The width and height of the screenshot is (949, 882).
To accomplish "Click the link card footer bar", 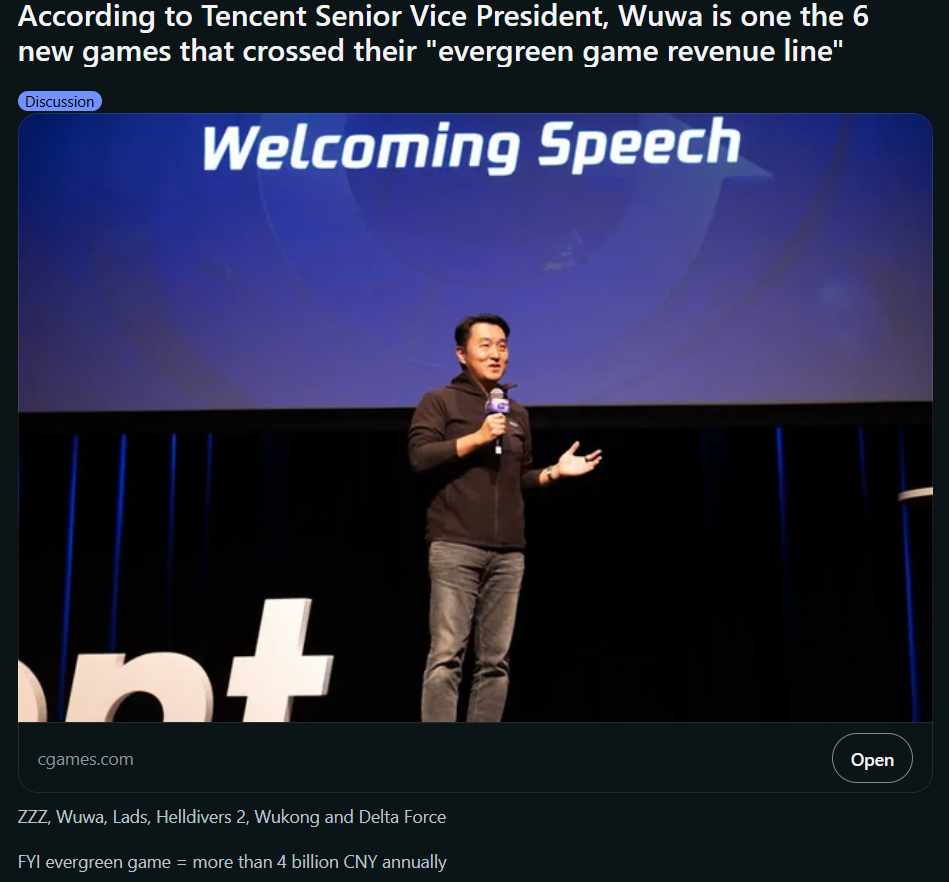I will 475,757.
